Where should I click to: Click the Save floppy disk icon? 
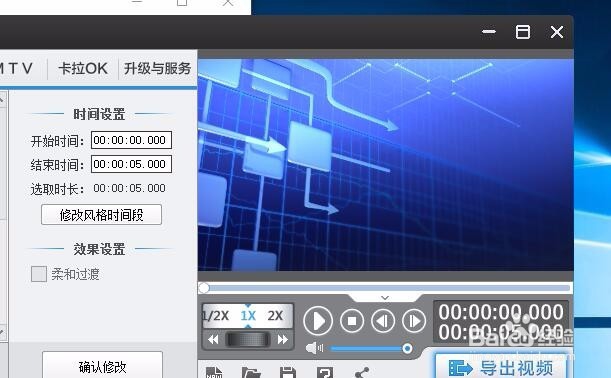[x=288, y=372]
